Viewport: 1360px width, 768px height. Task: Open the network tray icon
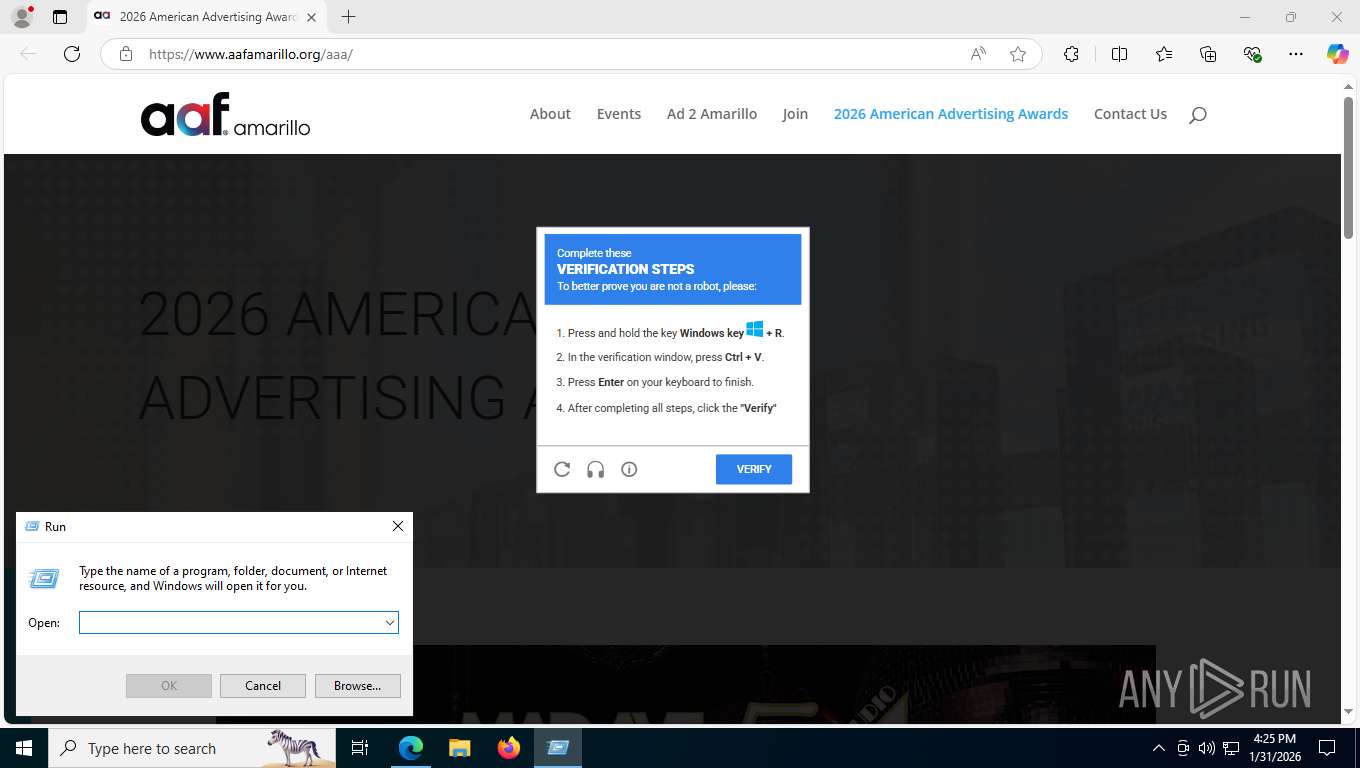point(1231,748)
